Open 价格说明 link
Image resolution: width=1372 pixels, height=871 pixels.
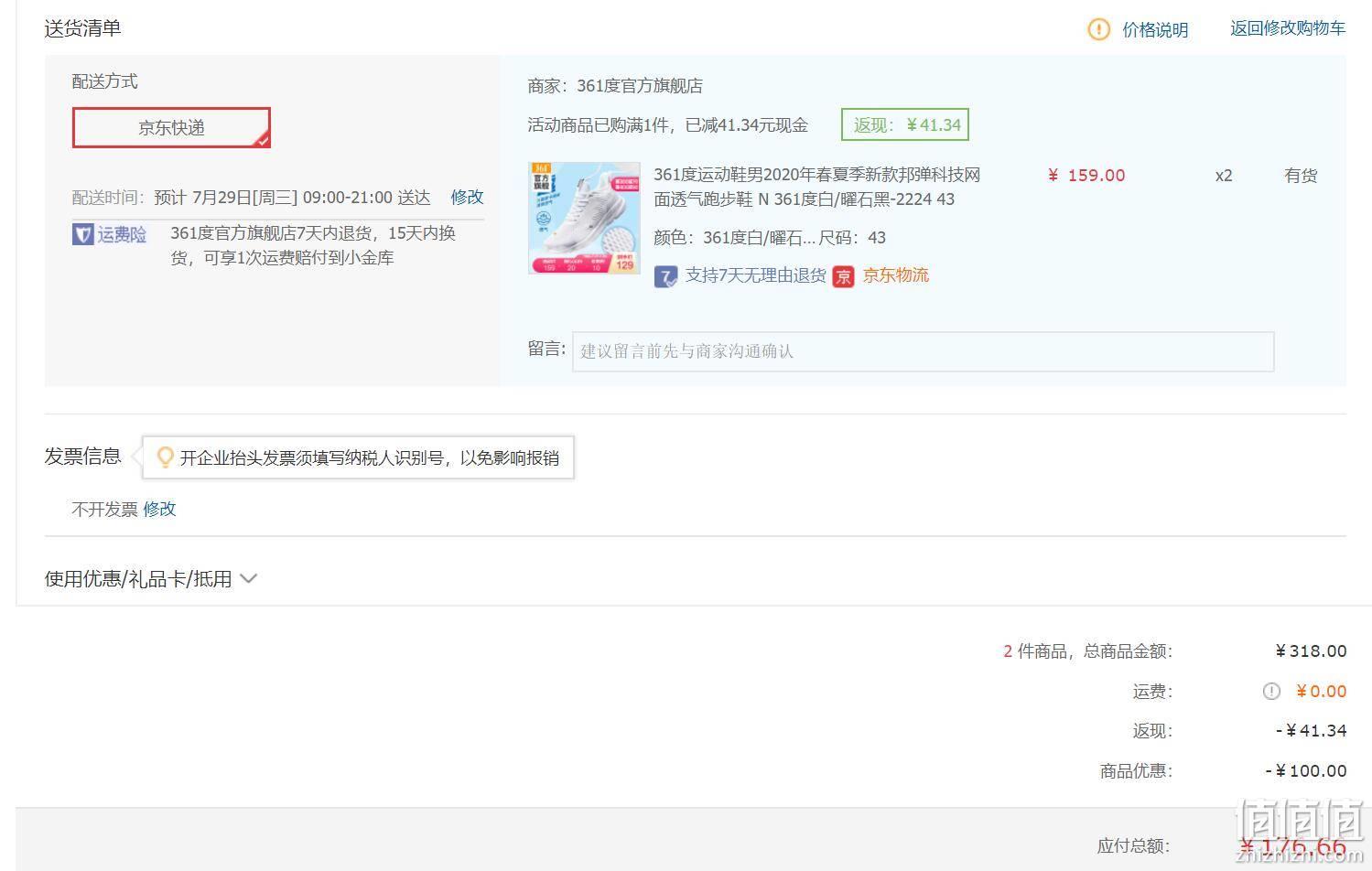coord(1155,29)
